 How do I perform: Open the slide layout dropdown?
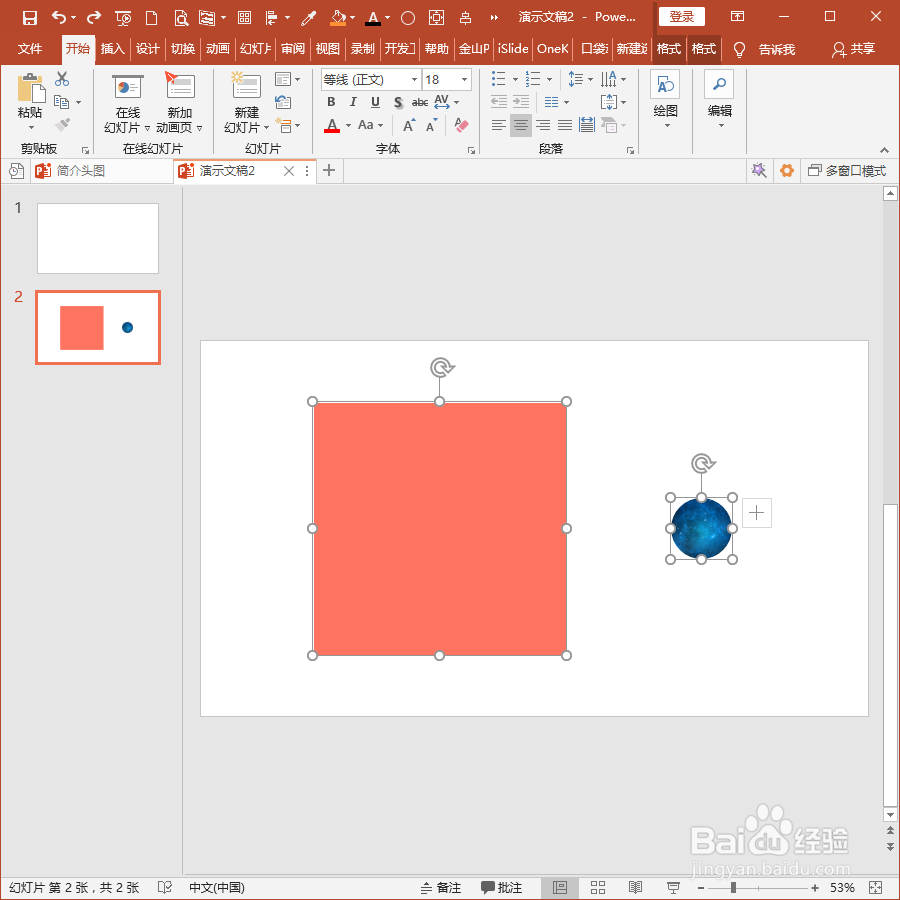(288, 79)
